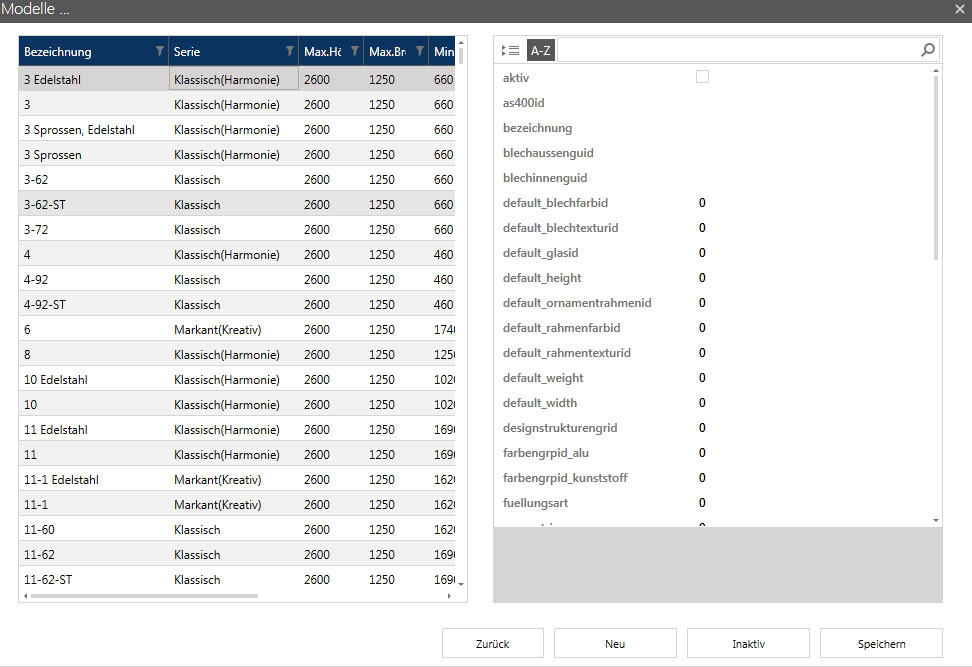Edit default_width value field
This screenshot has height=667, width=972.
click(x=812, y=402)
